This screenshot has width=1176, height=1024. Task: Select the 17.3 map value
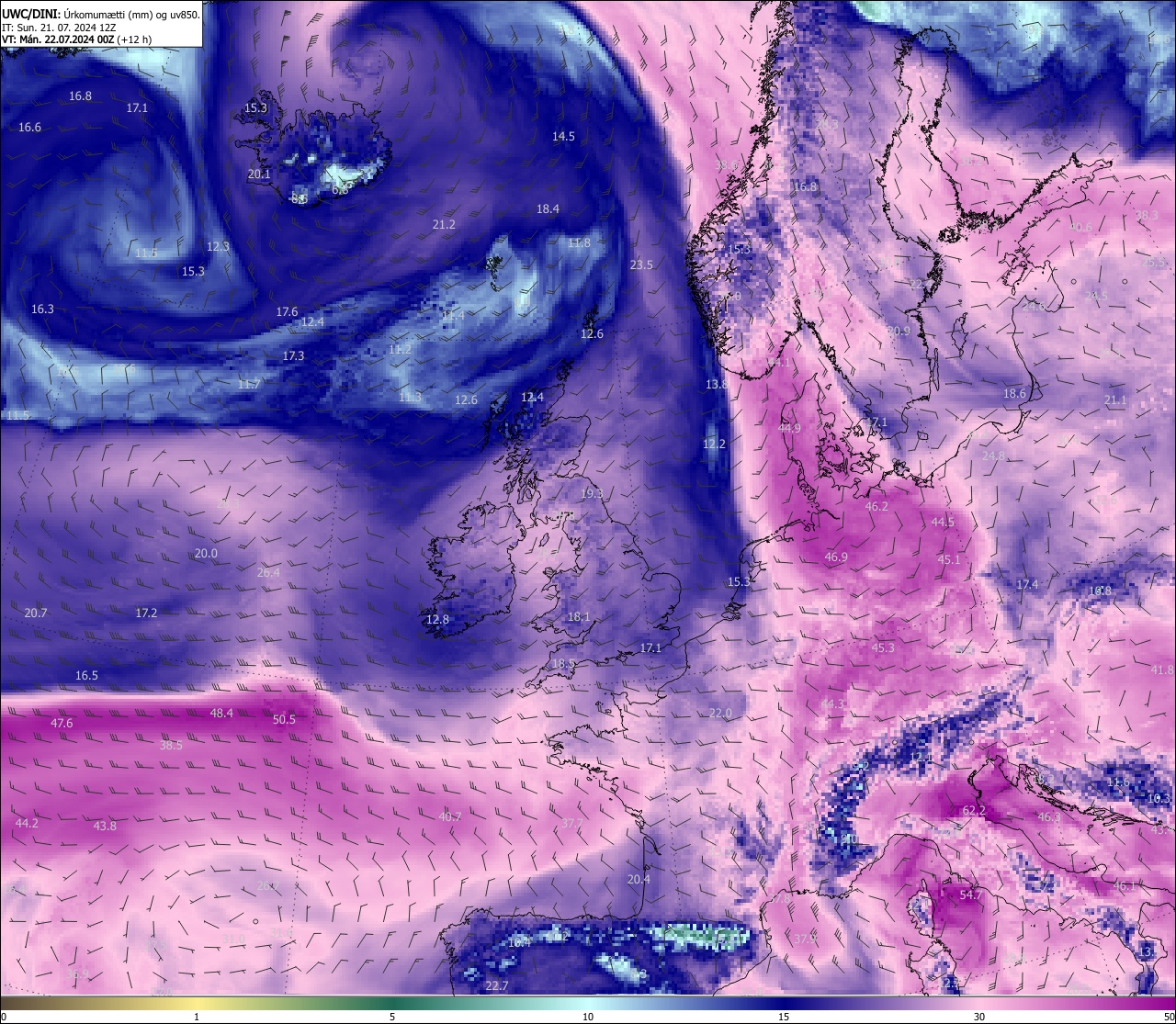click(293, 356)
